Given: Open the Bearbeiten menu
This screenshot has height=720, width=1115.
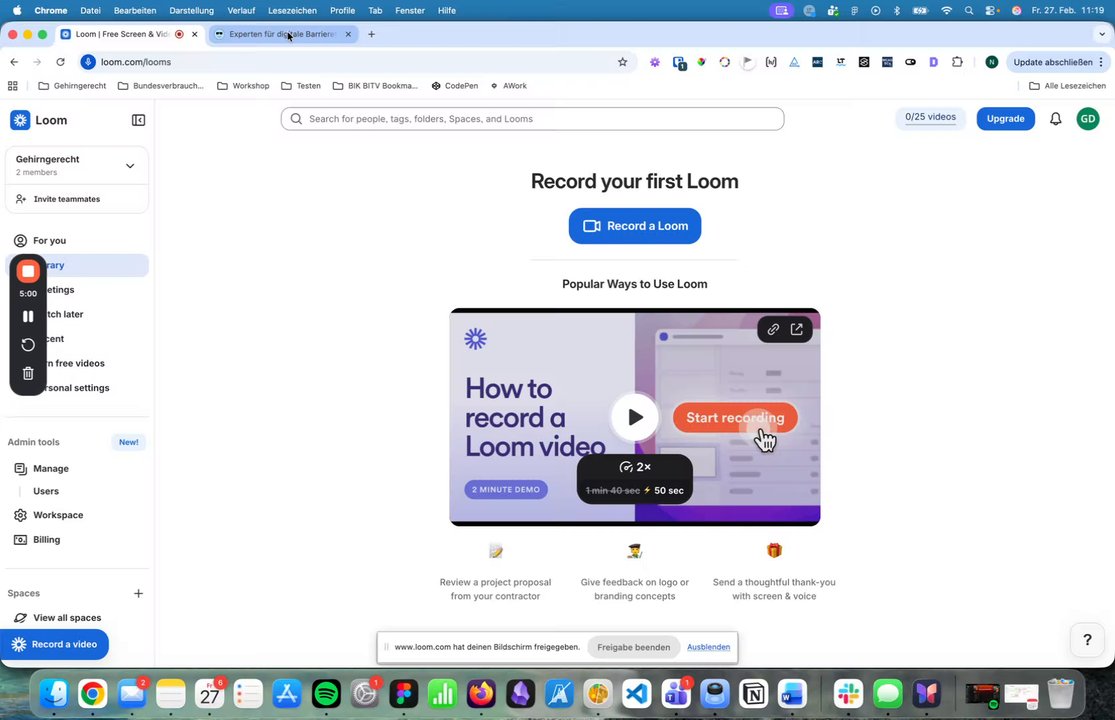Looking at the screenshot, I should point(135,11).
